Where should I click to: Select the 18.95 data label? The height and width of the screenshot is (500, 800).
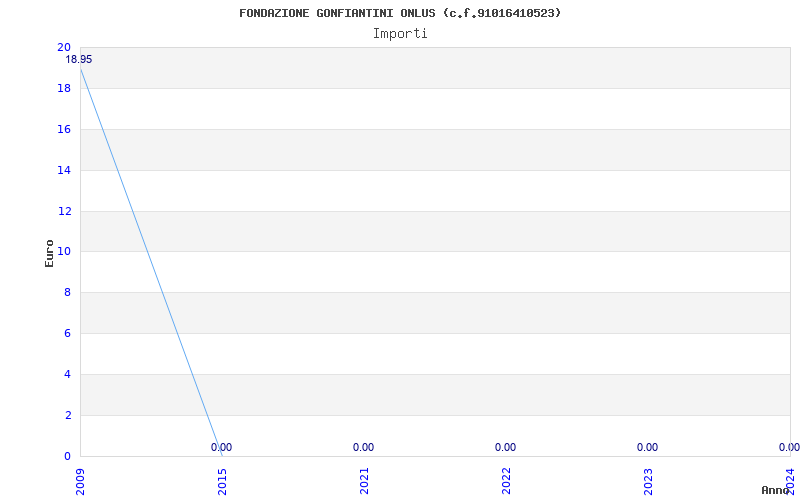pyautogui.click(x=79, y=60)
